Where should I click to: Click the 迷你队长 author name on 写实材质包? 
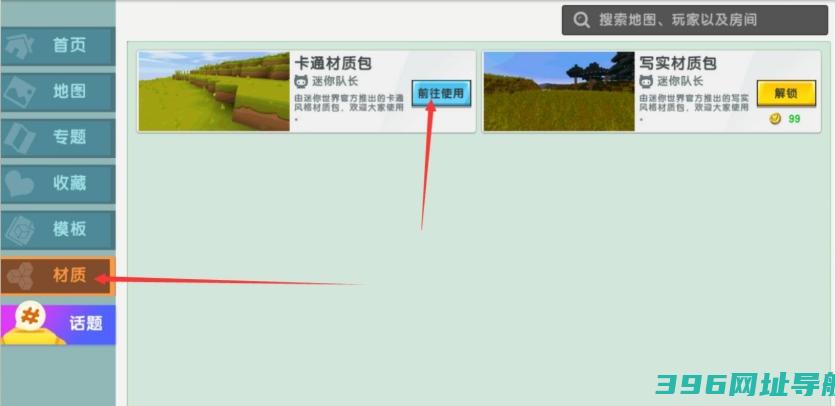coord(680,82)
